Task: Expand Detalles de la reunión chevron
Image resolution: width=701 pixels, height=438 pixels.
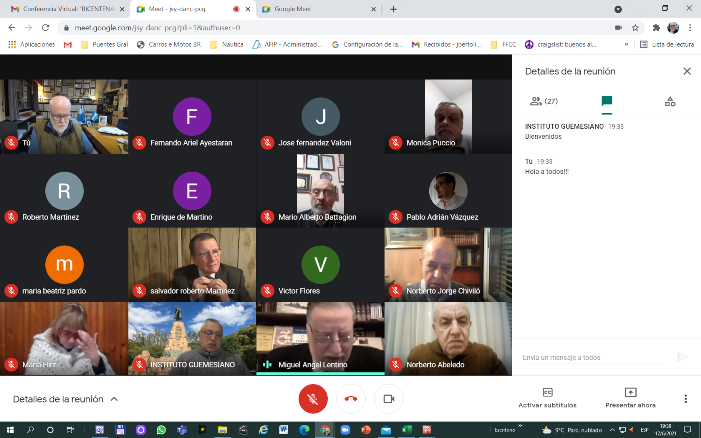Action: 114,398
